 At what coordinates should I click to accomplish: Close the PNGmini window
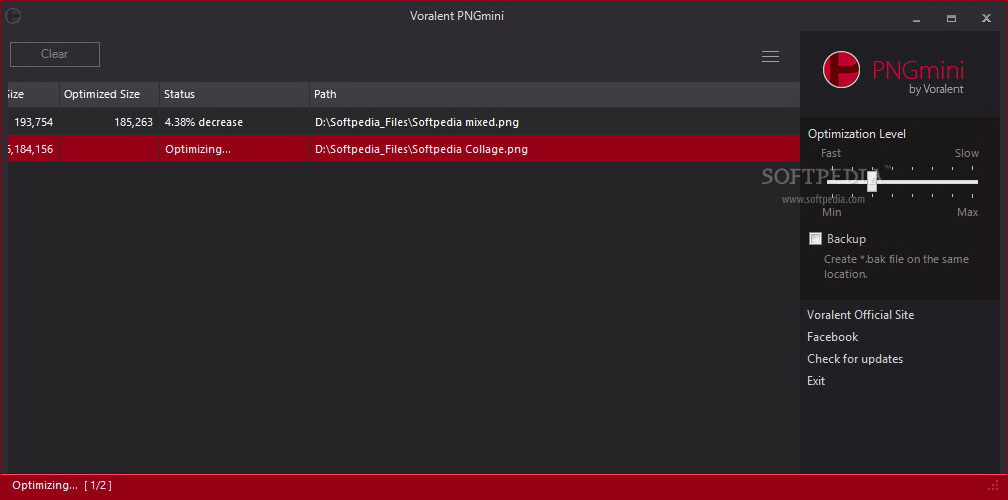pos(986,19)
